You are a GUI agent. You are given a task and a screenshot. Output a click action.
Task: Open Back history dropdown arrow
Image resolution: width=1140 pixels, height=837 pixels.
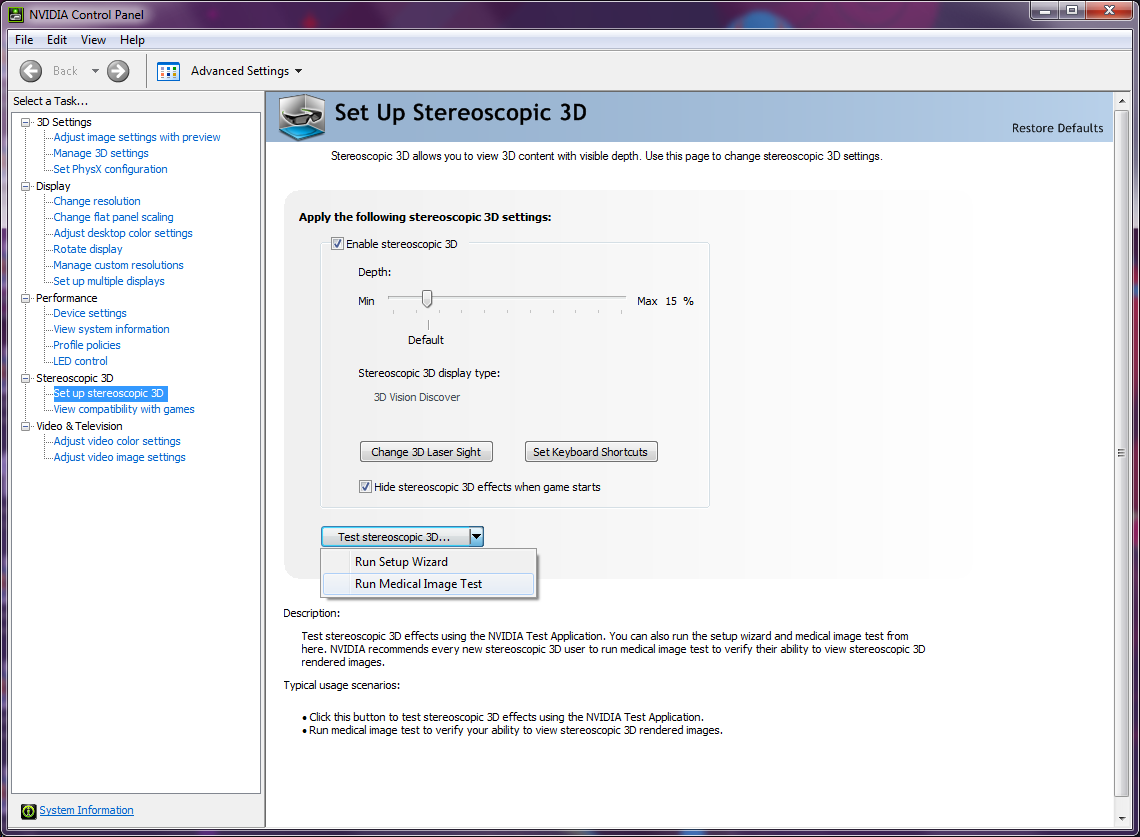pyautogui.click(x=95, y=71)
